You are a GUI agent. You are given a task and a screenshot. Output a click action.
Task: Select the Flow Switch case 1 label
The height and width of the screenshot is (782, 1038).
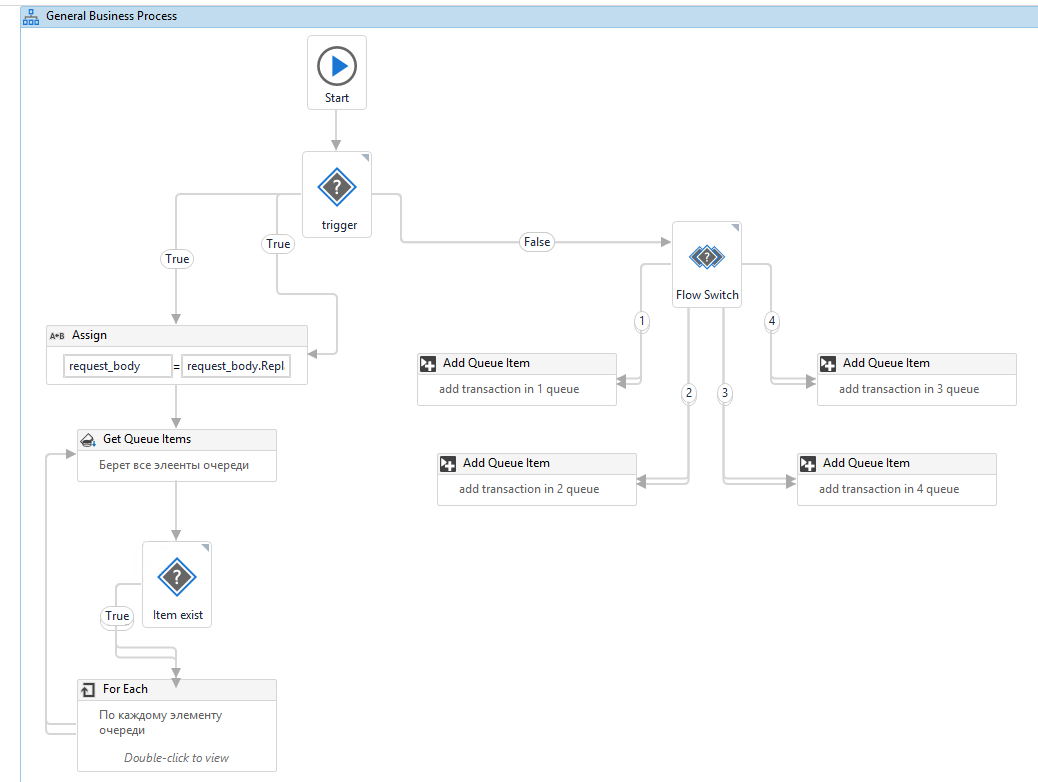click(x=641, y=321)
